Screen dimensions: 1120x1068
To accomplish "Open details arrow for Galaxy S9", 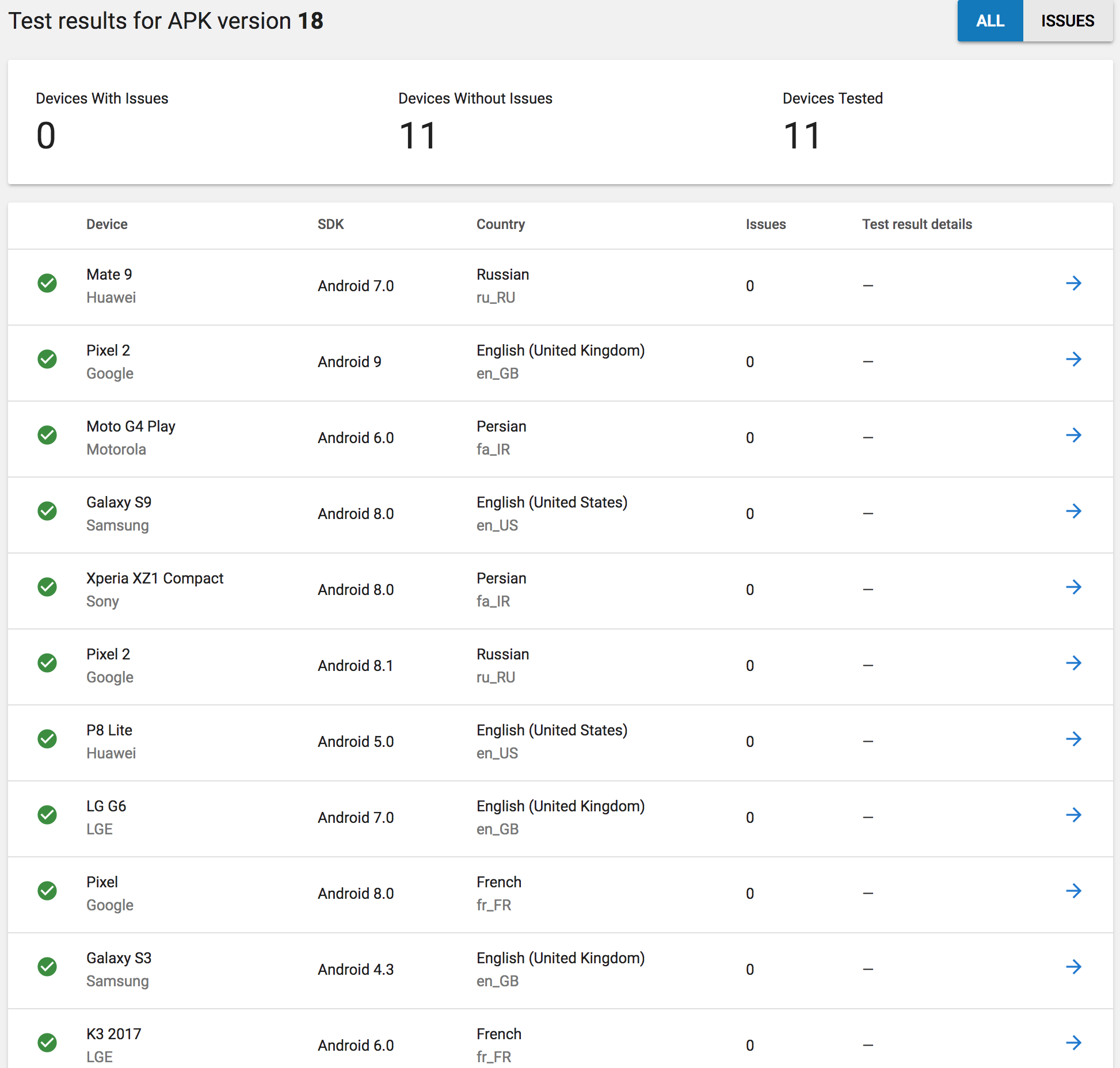I will point(1073,511).
